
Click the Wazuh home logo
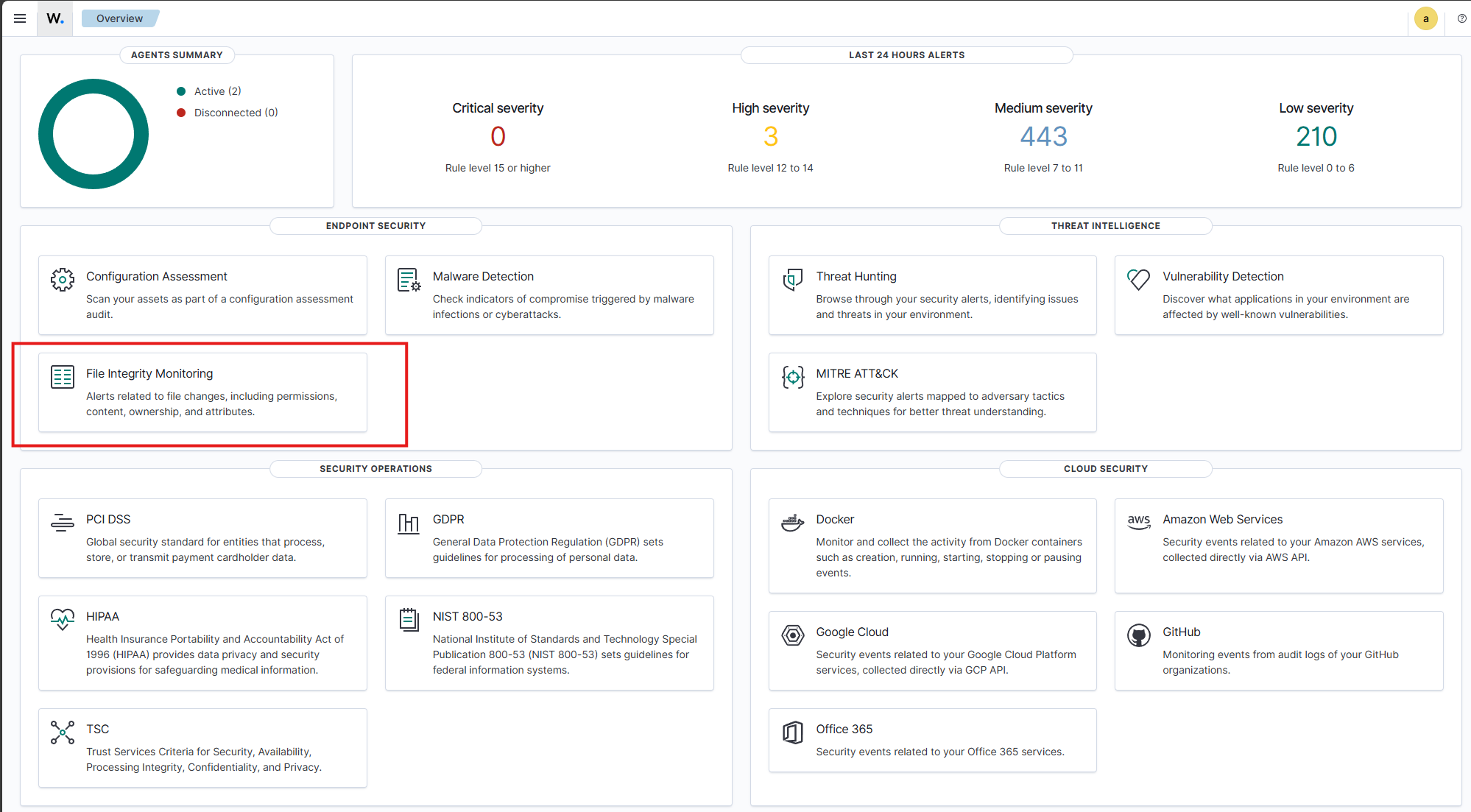pyautogui.click(x=55, y=18)
